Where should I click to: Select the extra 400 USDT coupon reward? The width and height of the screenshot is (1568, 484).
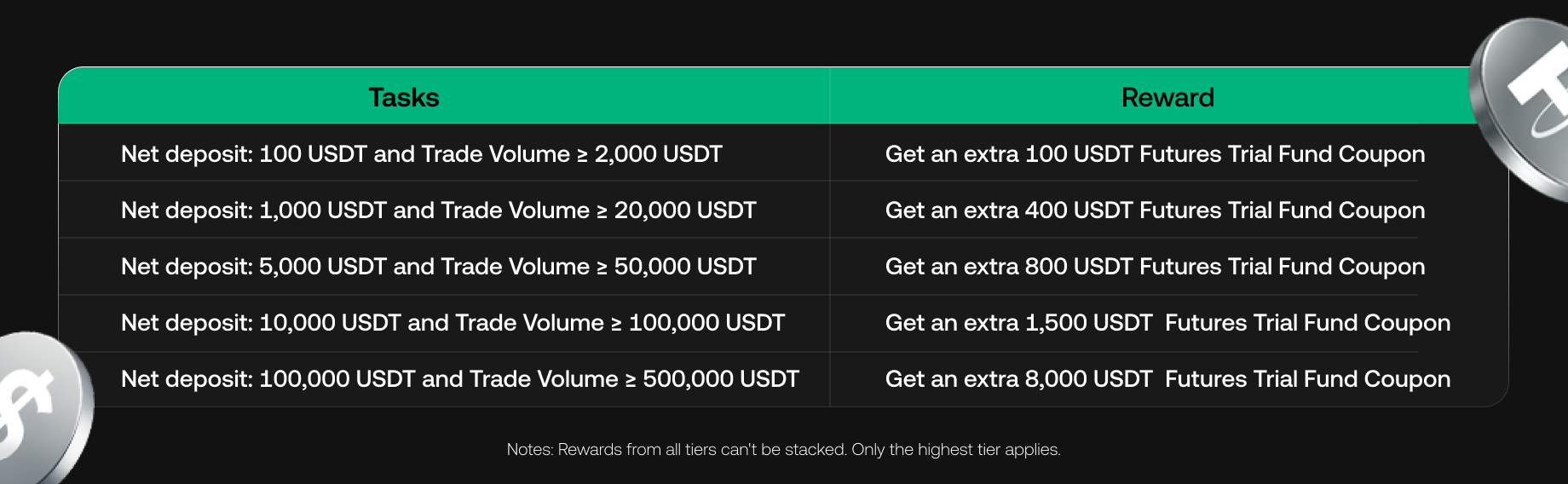coord(1155,210)
